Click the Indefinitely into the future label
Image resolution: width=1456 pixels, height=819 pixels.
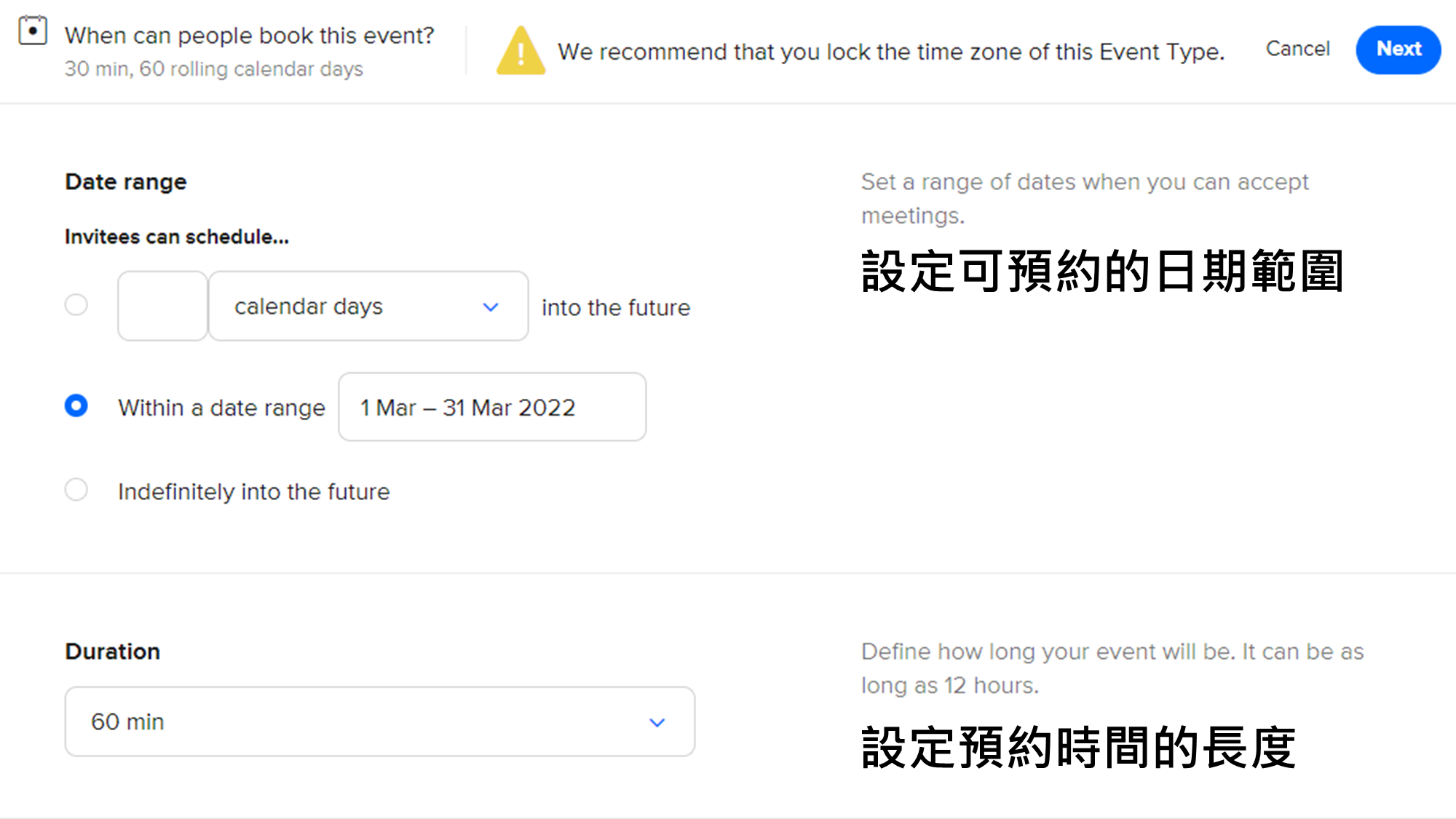point(254,492)
